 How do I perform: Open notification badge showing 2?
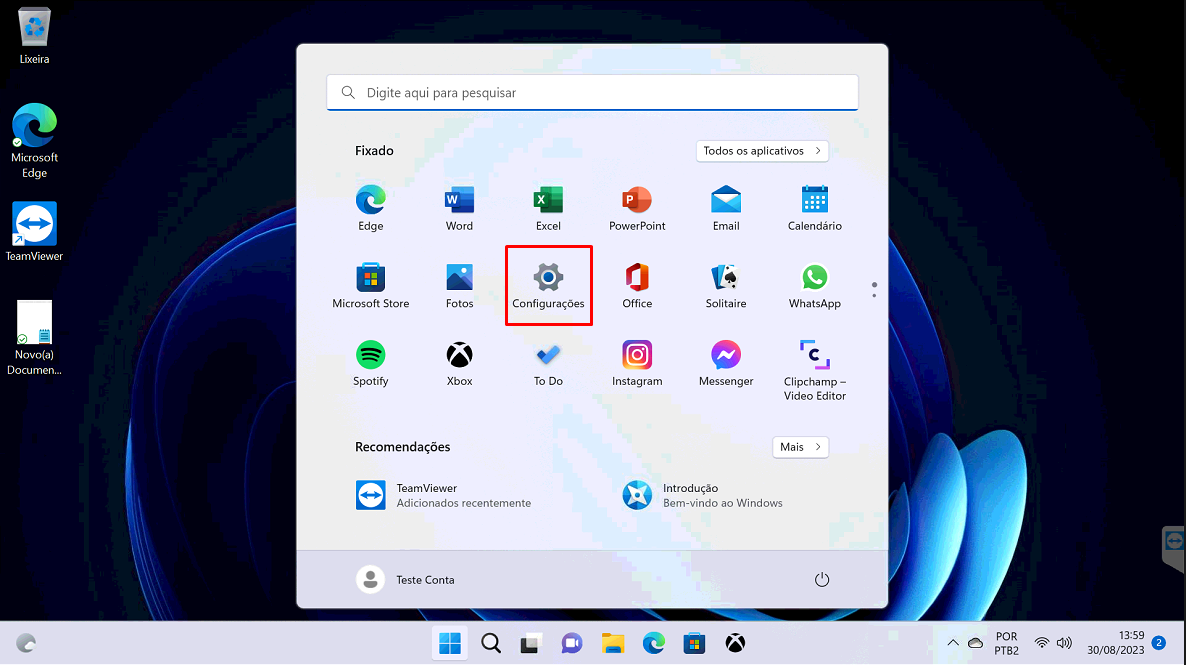coord(1159,643)
